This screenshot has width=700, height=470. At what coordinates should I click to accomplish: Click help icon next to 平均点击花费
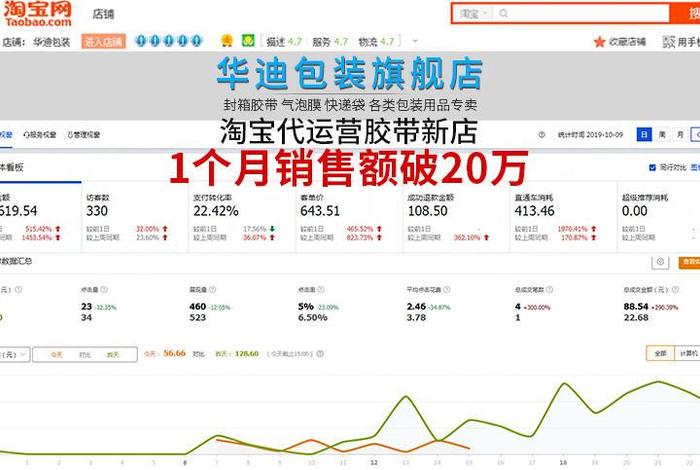(x=446, y=290)
